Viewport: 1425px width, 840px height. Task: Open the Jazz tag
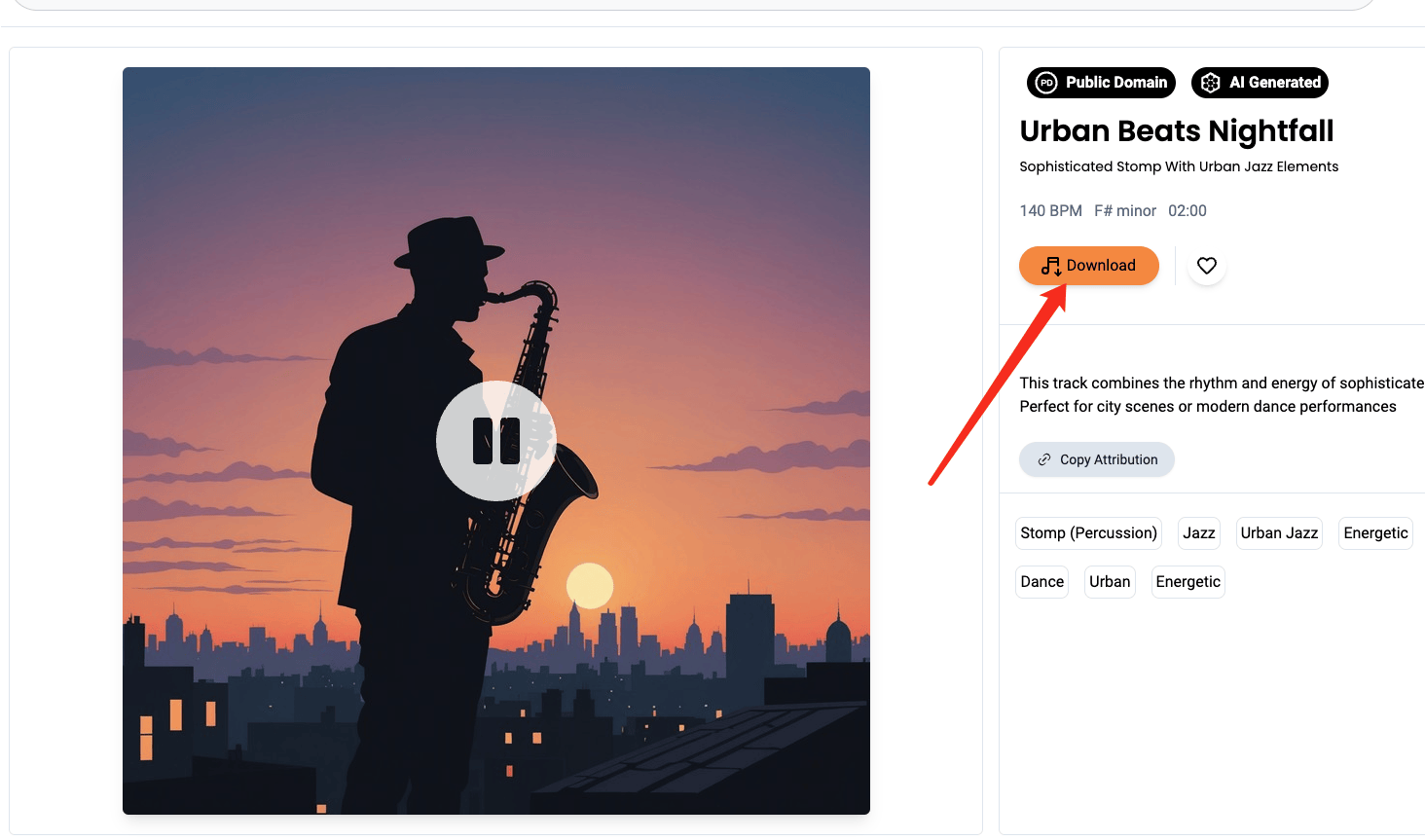click(x=1199, y=533)
